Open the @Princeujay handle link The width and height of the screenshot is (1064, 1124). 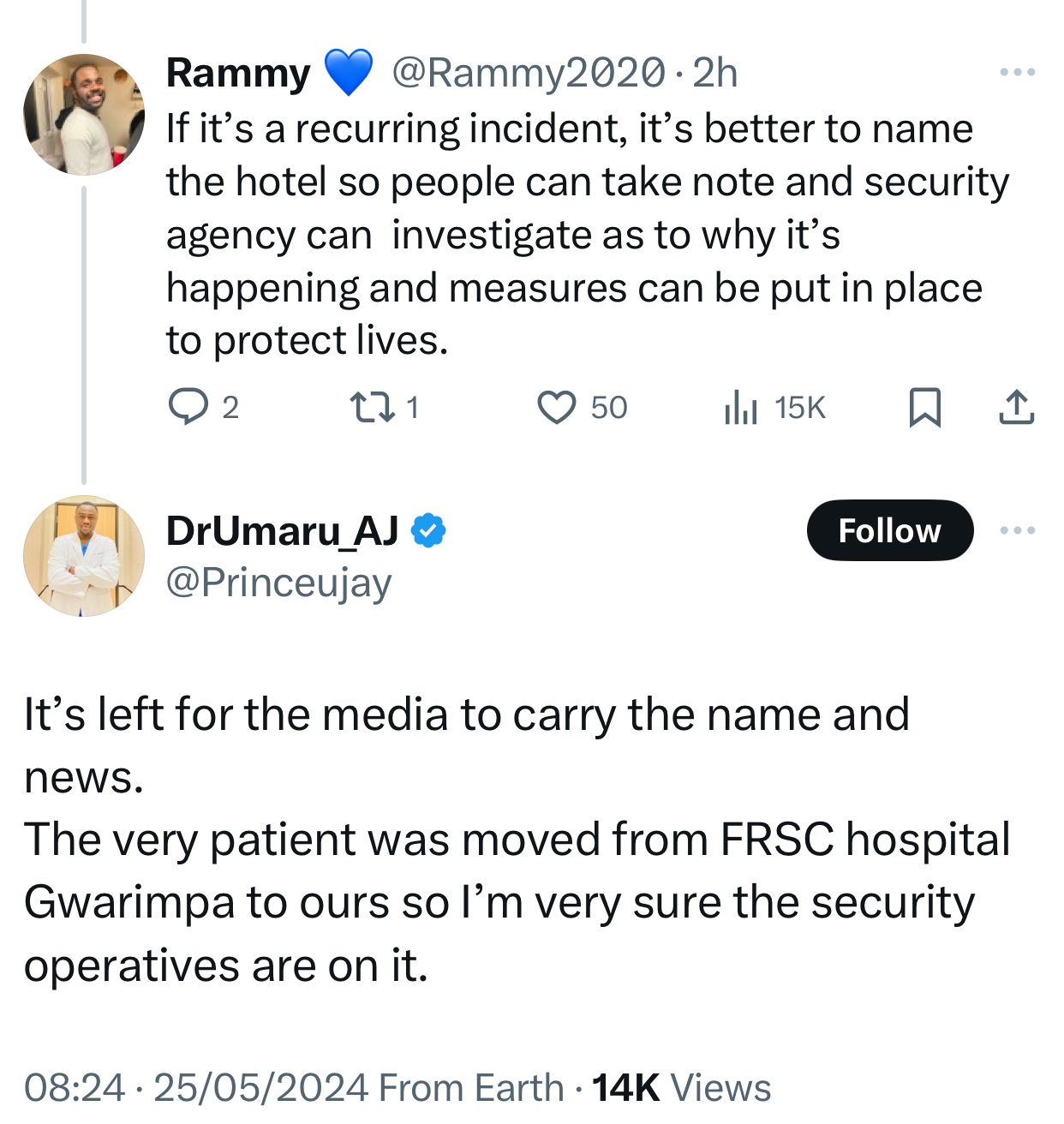point(278,583)
